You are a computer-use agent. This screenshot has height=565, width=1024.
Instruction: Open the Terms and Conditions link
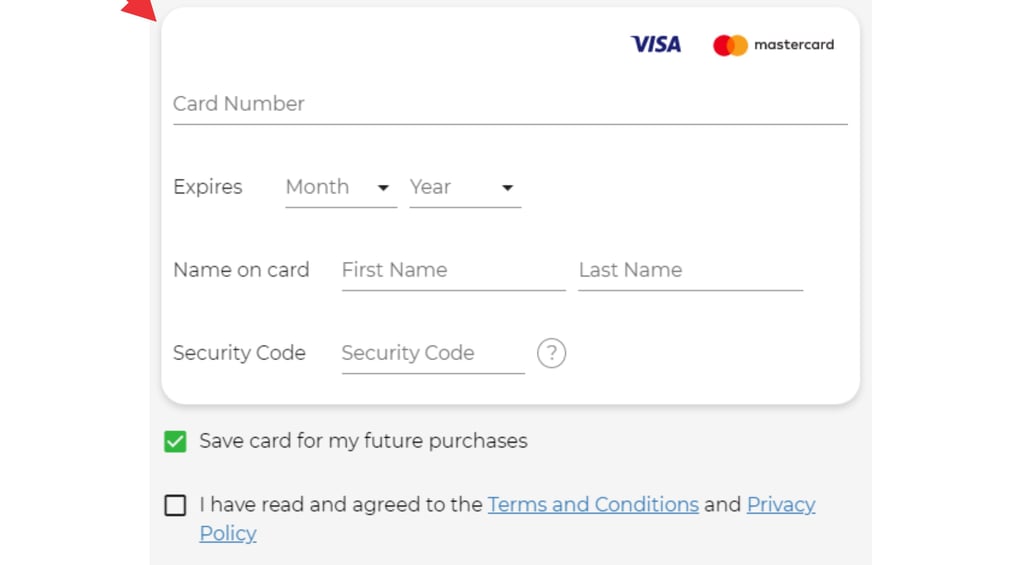click(x=593, y=504)
